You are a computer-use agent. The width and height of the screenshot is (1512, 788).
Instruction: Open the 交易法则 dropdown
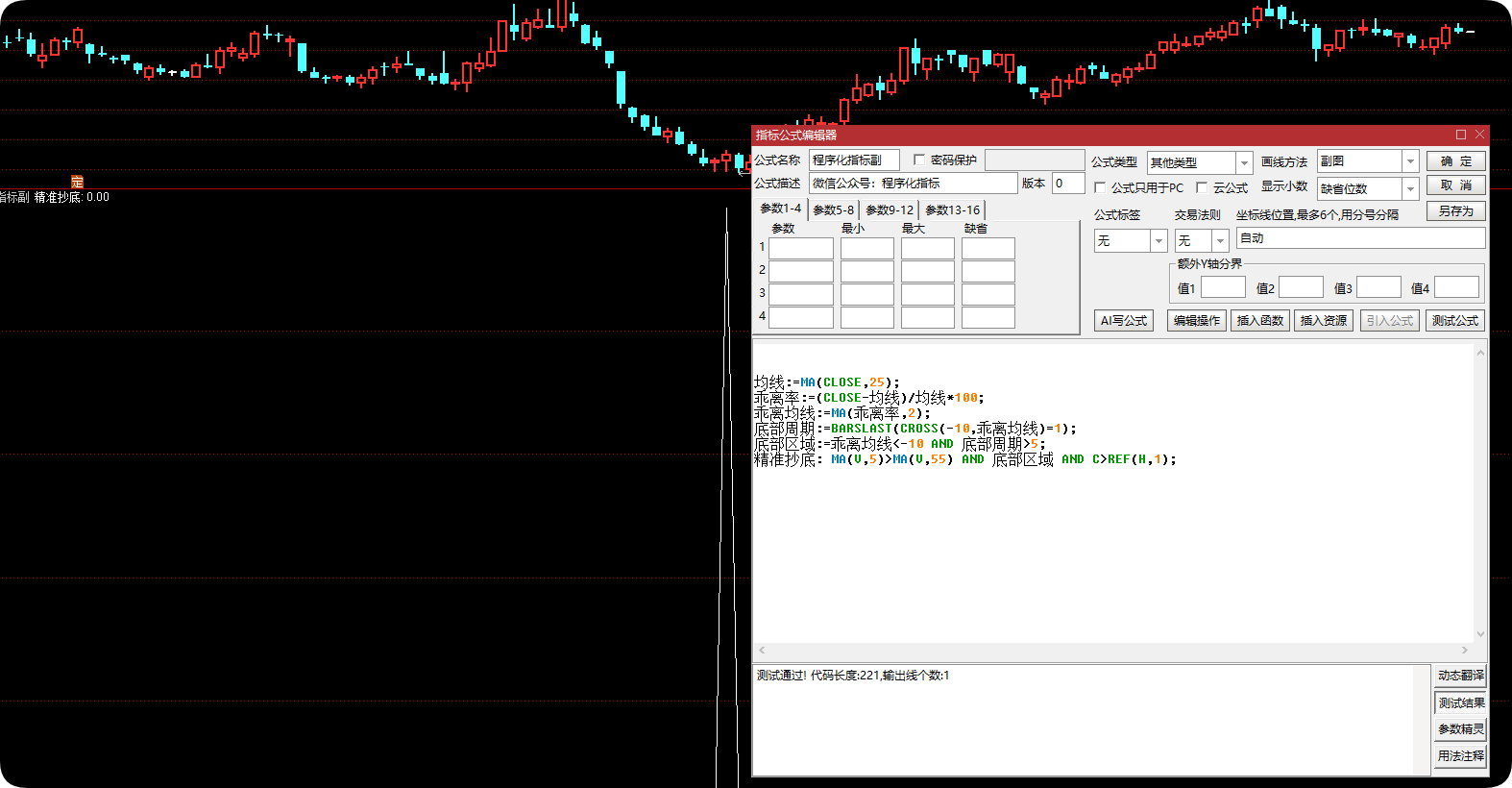click(1220, 241)
